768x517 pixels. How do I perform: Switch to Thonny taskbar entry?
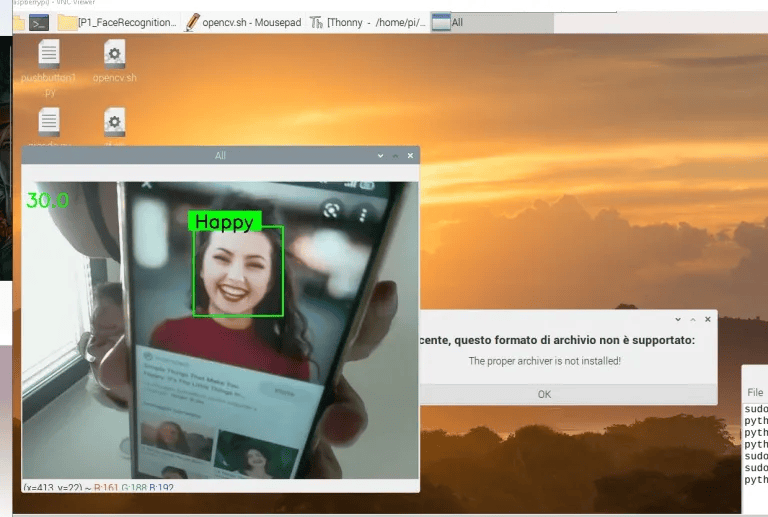point(367,23)
